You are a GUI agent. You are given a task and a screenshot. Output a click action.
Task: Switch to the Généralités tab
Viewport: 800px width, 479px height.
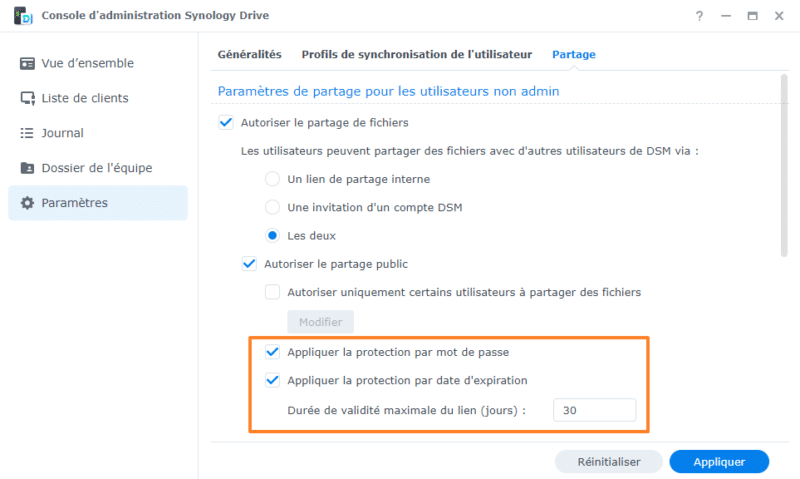[249, 54]
